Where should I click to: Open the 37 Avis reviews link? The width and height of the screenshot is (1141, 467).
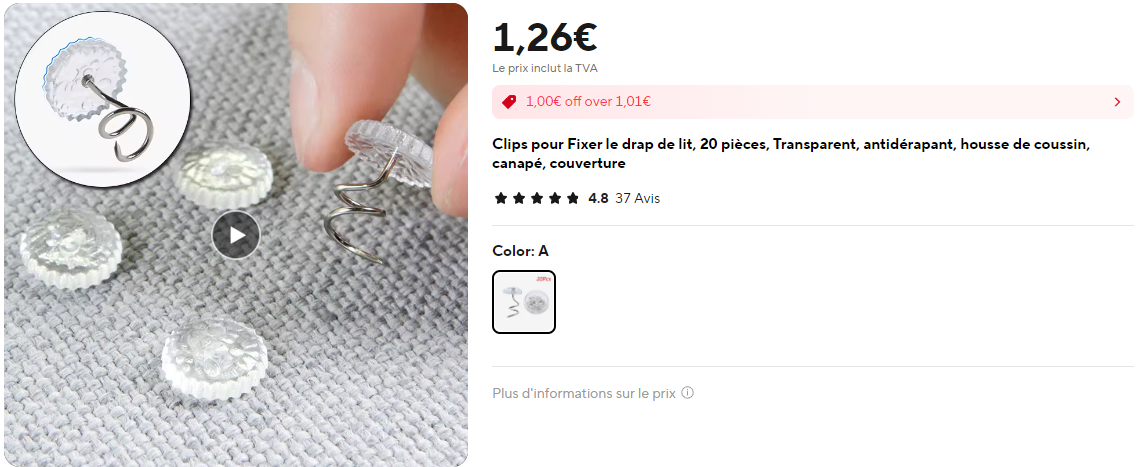point(637,198)
